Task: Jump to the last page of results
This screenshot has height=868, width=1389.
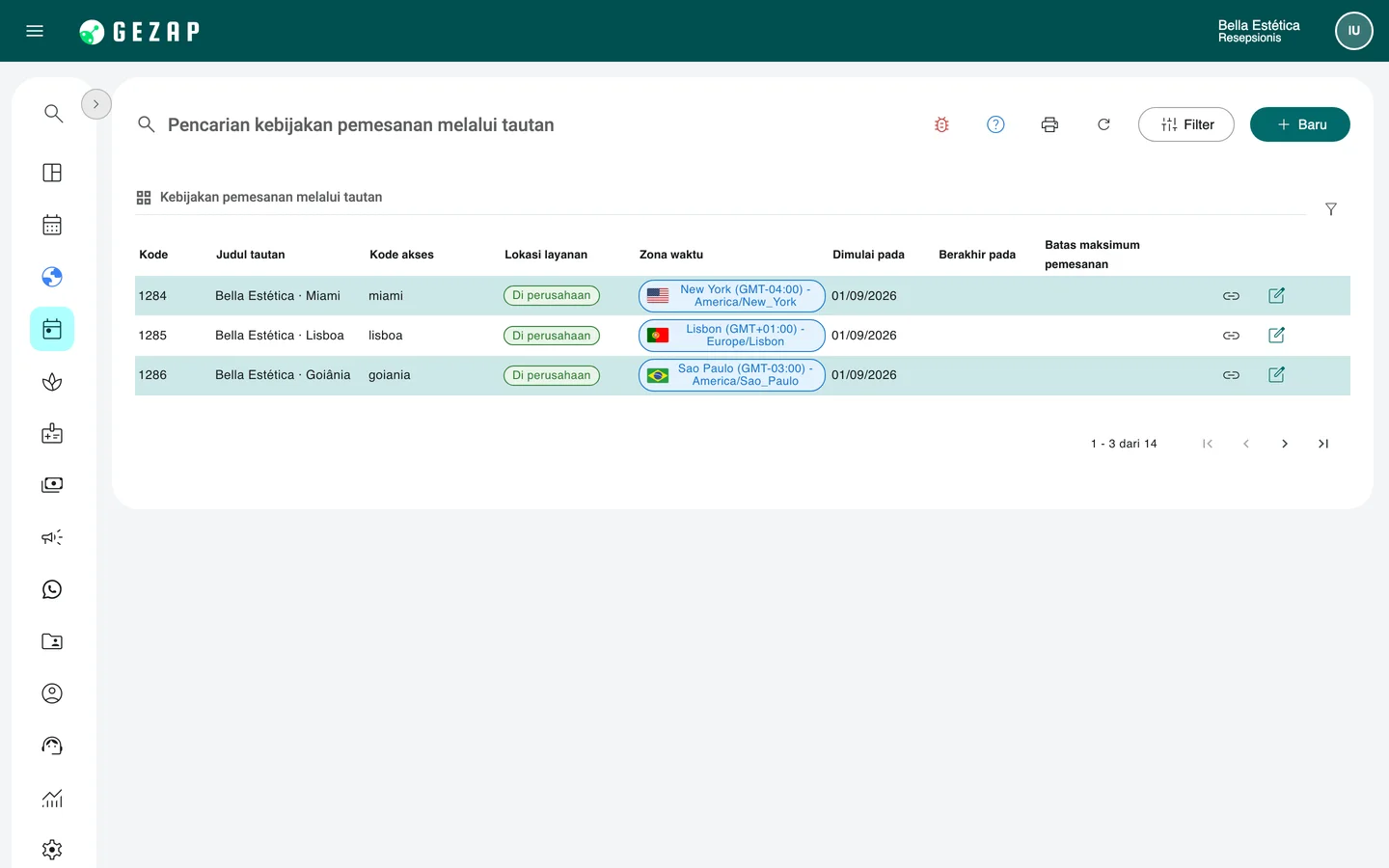Action: 1323,444
